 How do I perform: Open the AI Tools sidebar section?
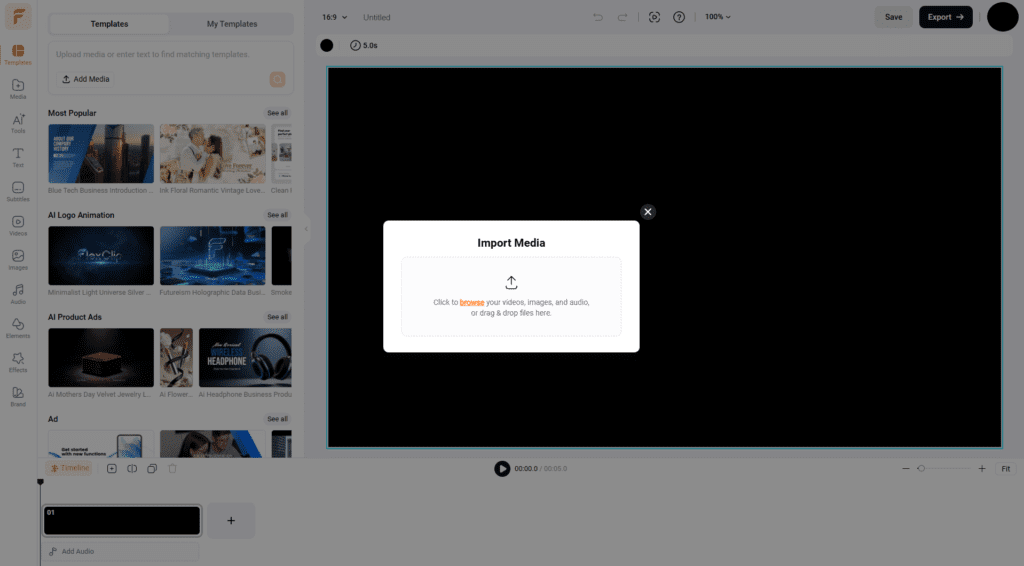point(18,123)
